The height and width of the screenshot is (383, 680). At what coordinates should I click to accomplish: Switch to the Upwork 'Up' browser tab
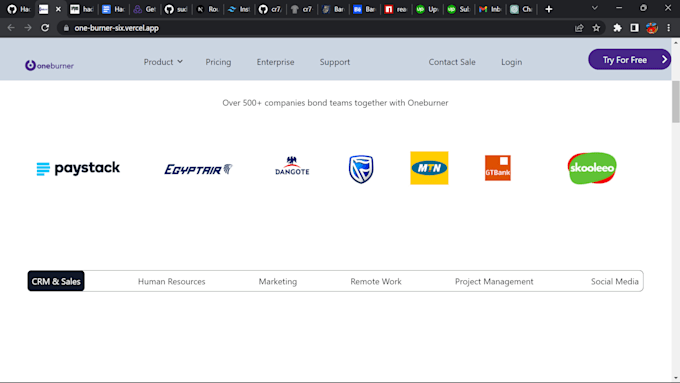click(427, 9)
